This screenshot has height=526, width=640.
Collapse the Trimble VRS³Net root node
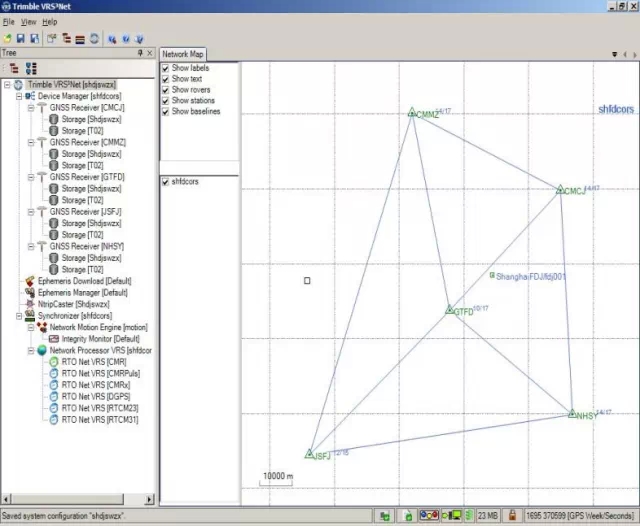[7, 85]
